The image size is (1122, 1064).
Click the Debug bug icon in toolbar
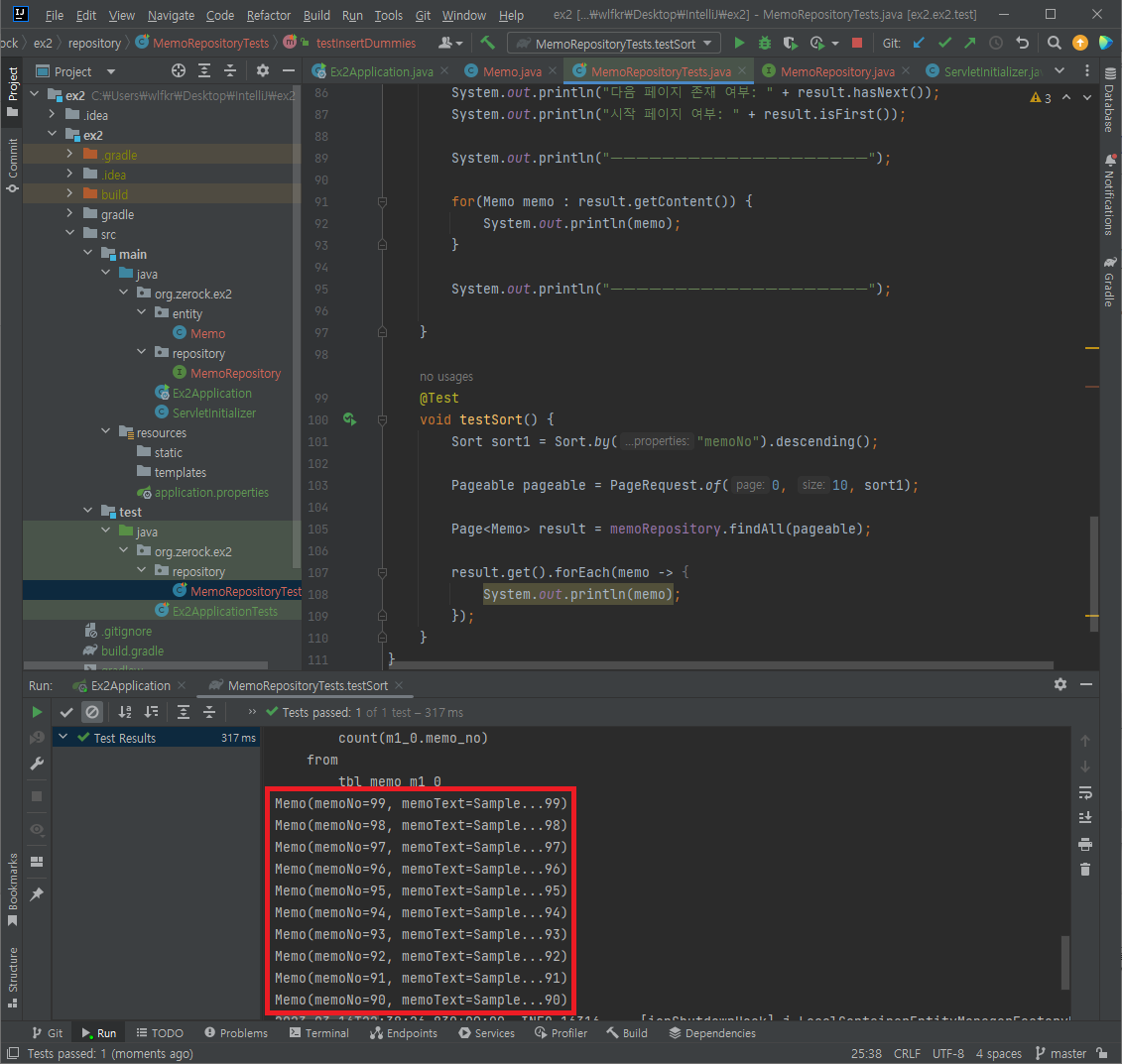click(765, 43)
